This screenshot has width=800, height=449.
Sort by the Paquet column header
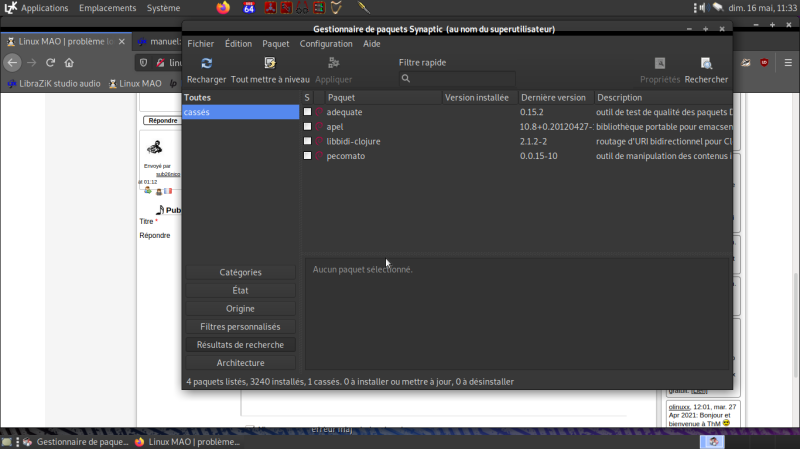click(383, 97)
